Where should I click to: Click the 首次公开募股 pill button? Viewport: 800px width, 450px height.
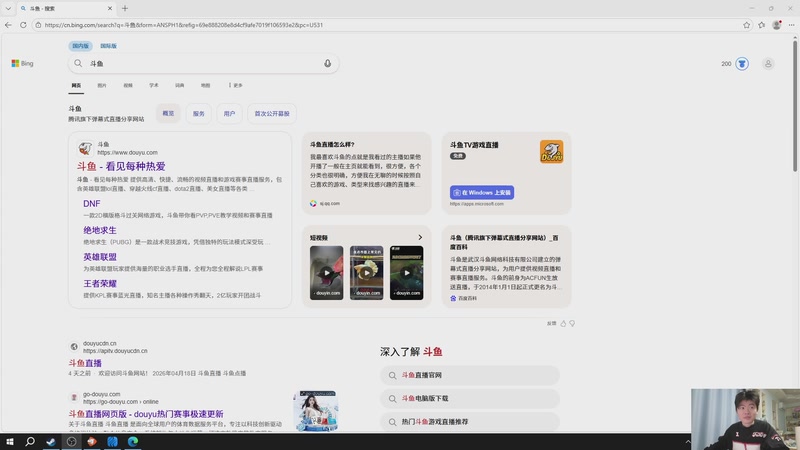point(272,113)
